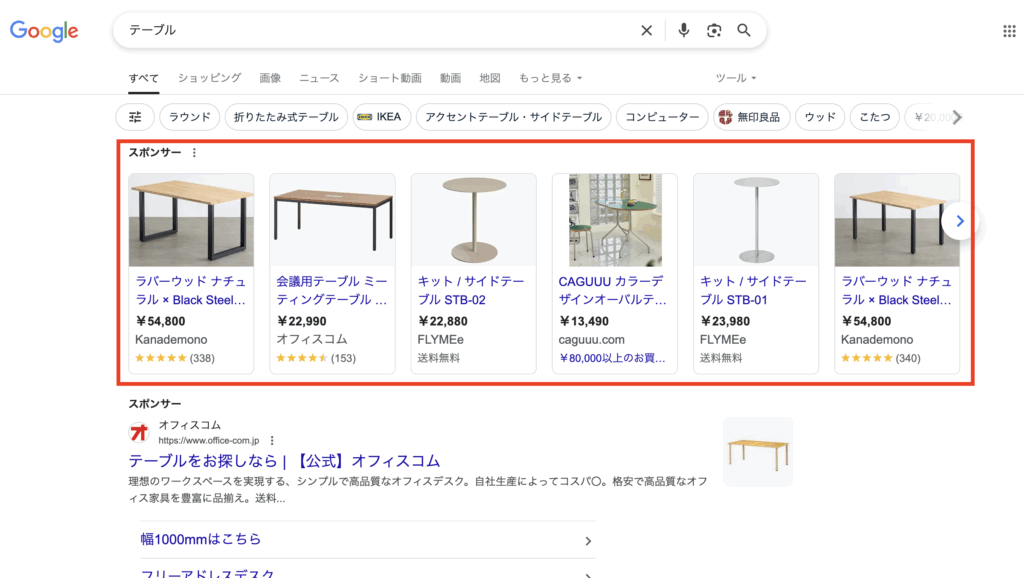Select the 折りたたみ式テーブル filter chip

286,117
